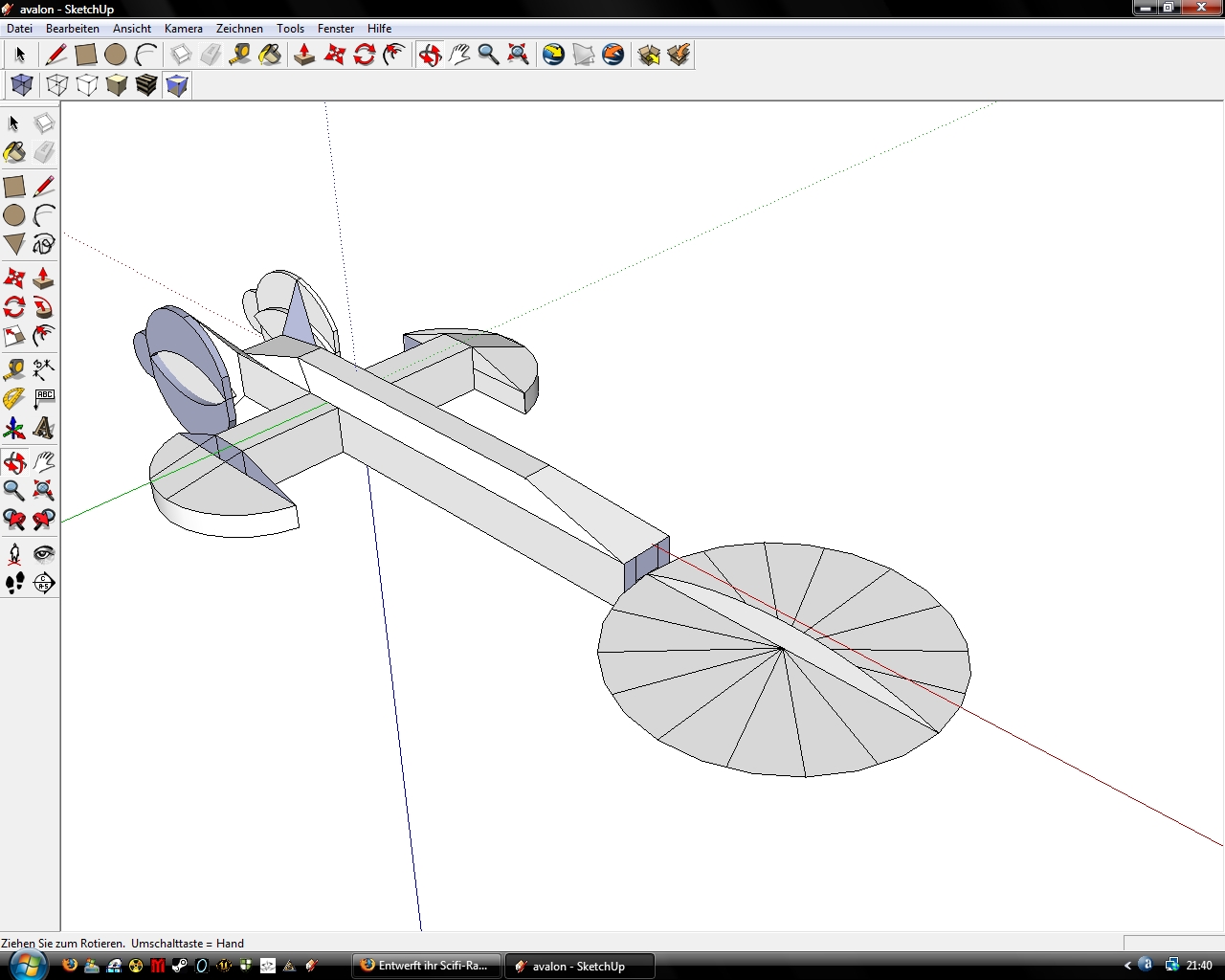Pick the Protractor tool
Image resolution: width=1225 pixels, height=980 pixels.
click(14, 398)
